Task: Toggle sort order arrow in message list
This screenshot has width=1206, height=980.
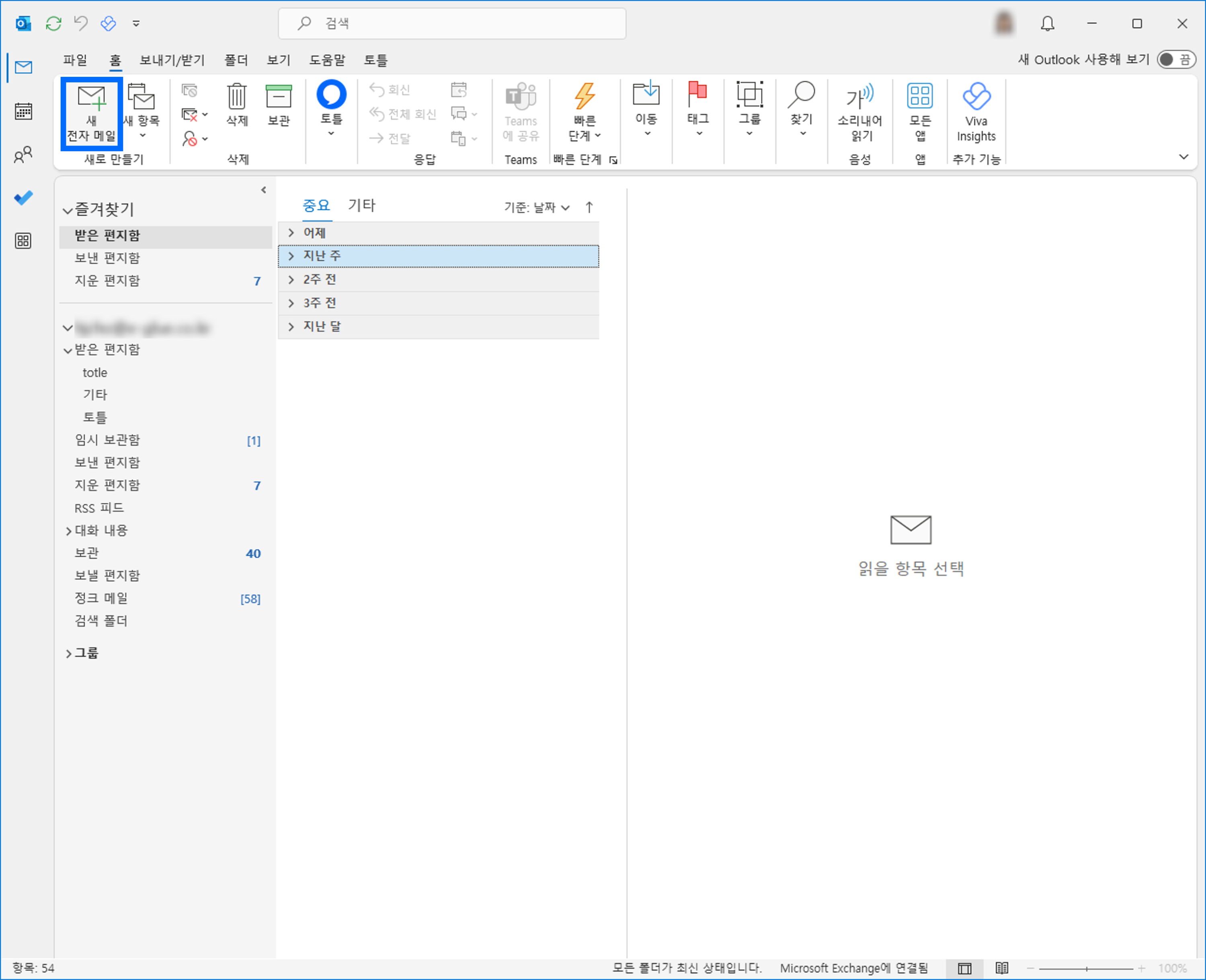Action: coord(589,207)
